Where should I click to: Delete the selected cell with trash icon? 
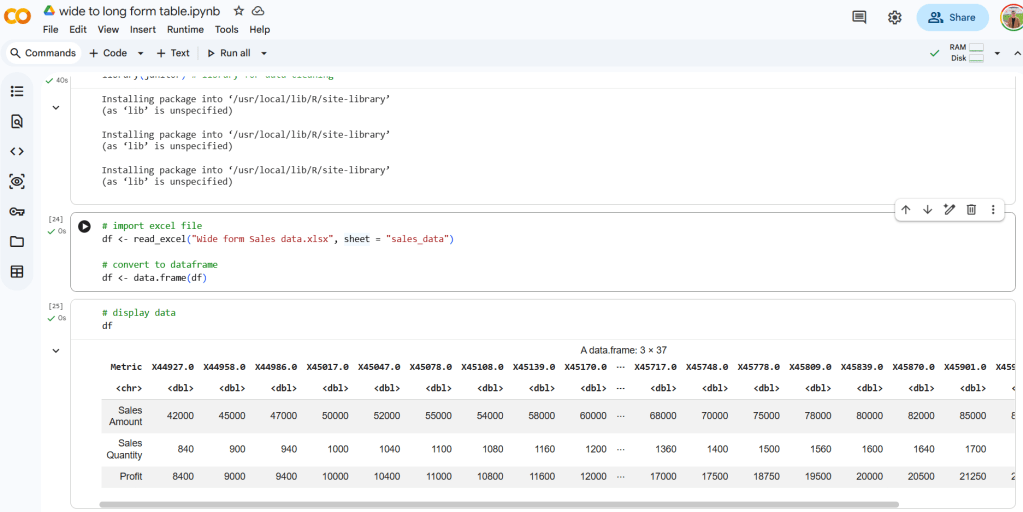coord(971,210)
